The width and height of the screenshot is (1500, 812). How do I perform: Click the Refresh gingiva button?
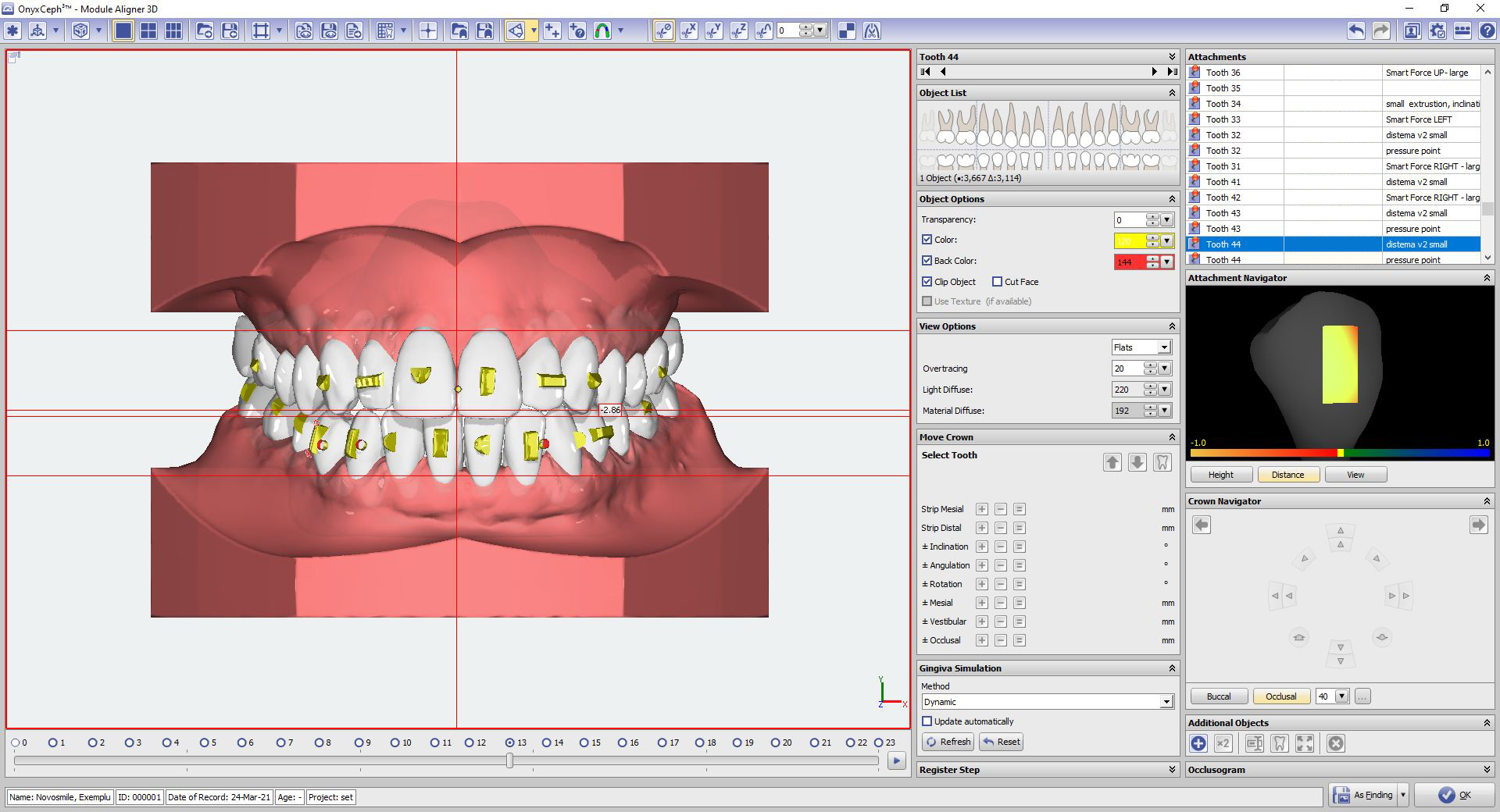[948, 742]
